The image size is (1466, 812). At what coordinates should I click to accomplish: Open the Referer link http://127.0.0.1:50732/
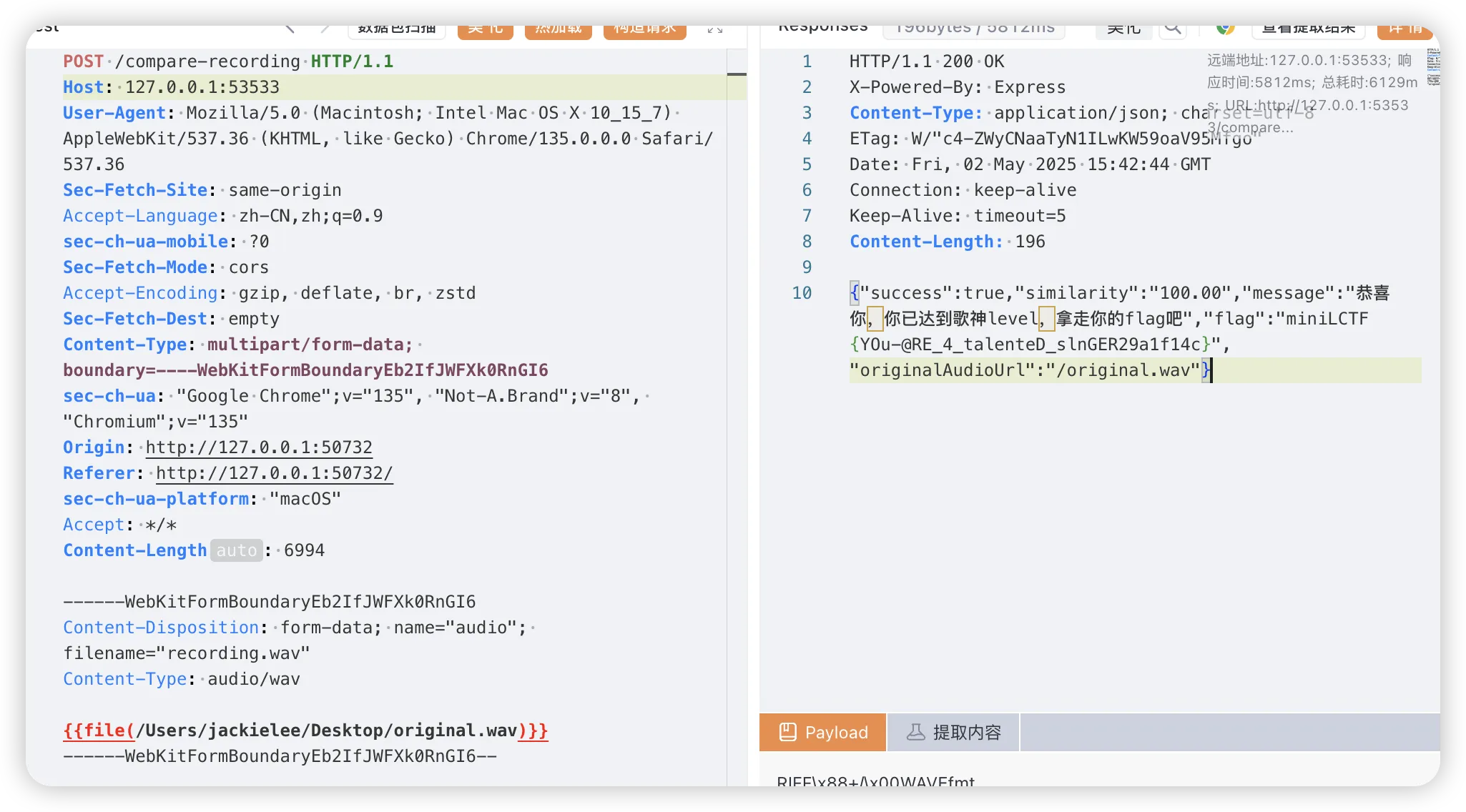click(274, 473)
